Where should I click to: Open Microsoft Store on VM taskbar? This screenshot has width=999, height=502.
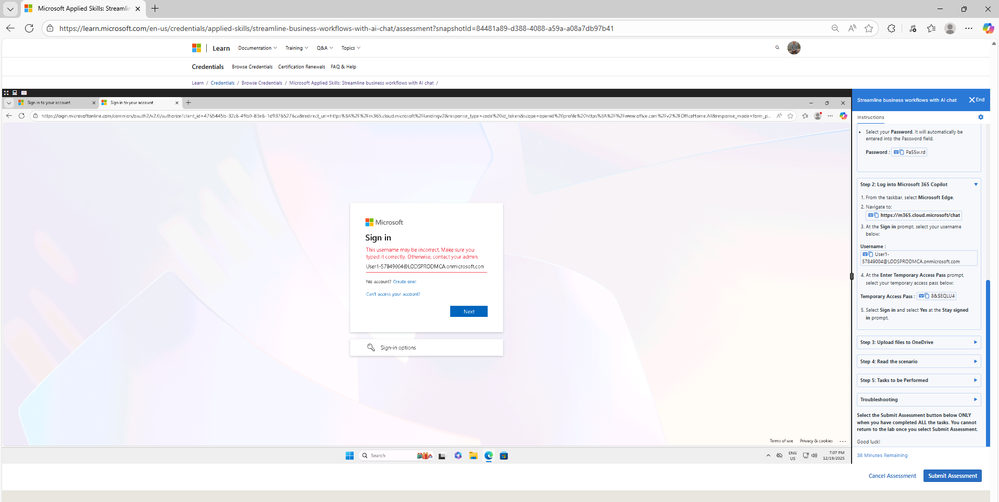[504, 455]
